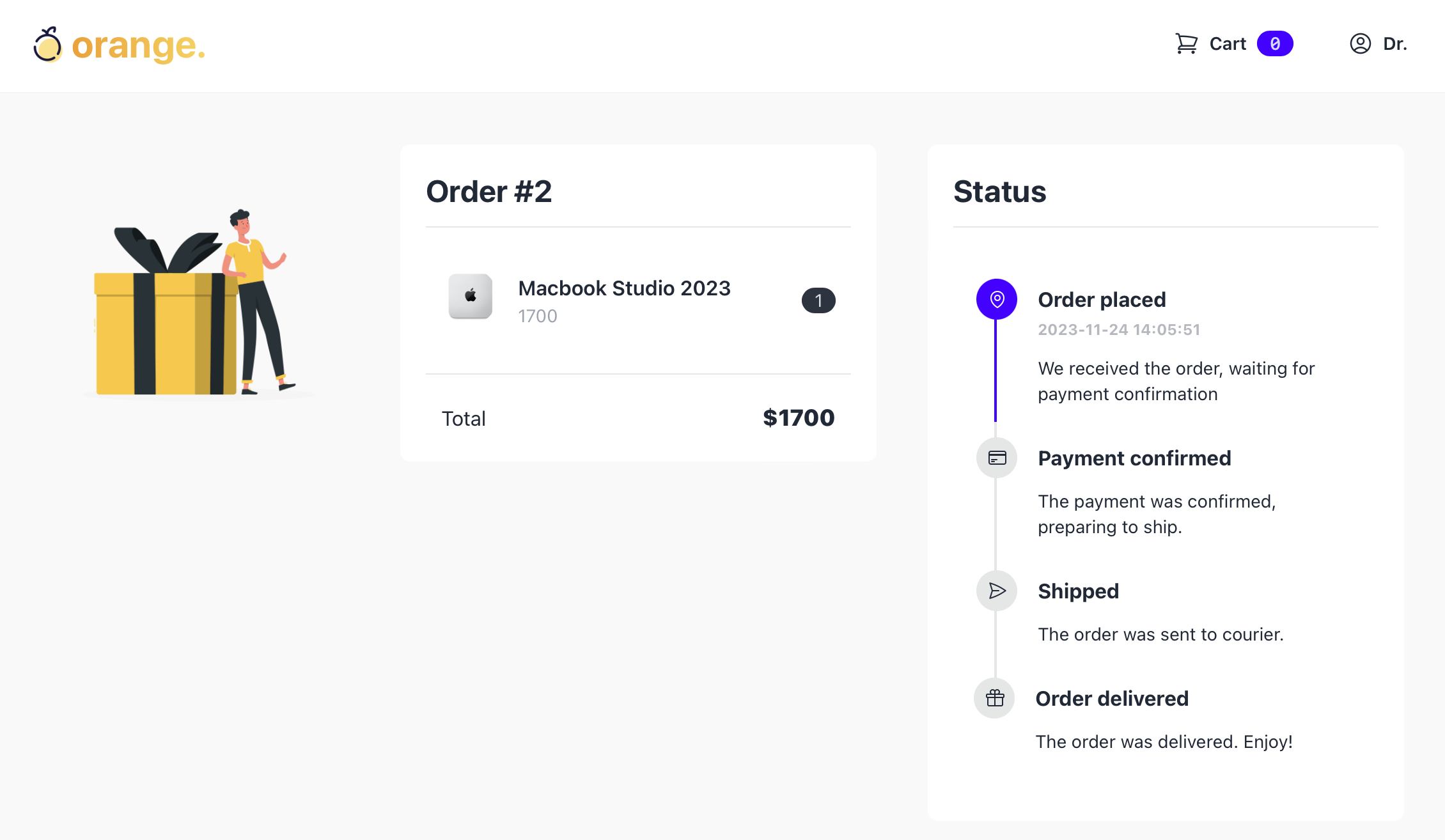Open the shopping cart icon
This screenshot has width=1445, height=840.
click(x=1186, y=43)
